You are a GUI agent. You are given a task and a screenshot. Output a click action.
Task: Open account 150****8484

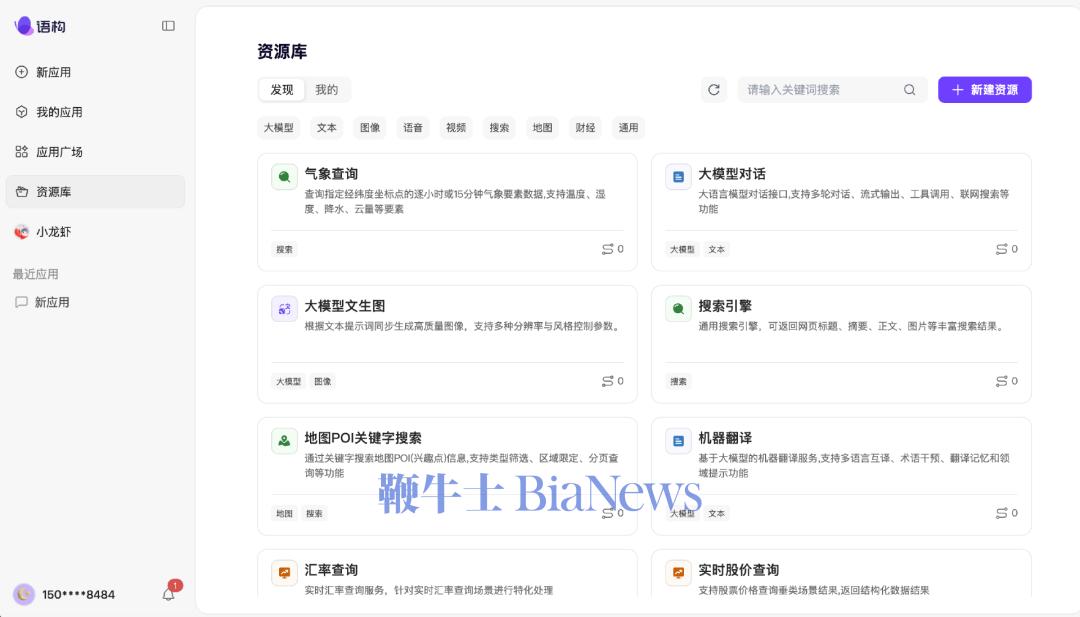pos(79,594)
